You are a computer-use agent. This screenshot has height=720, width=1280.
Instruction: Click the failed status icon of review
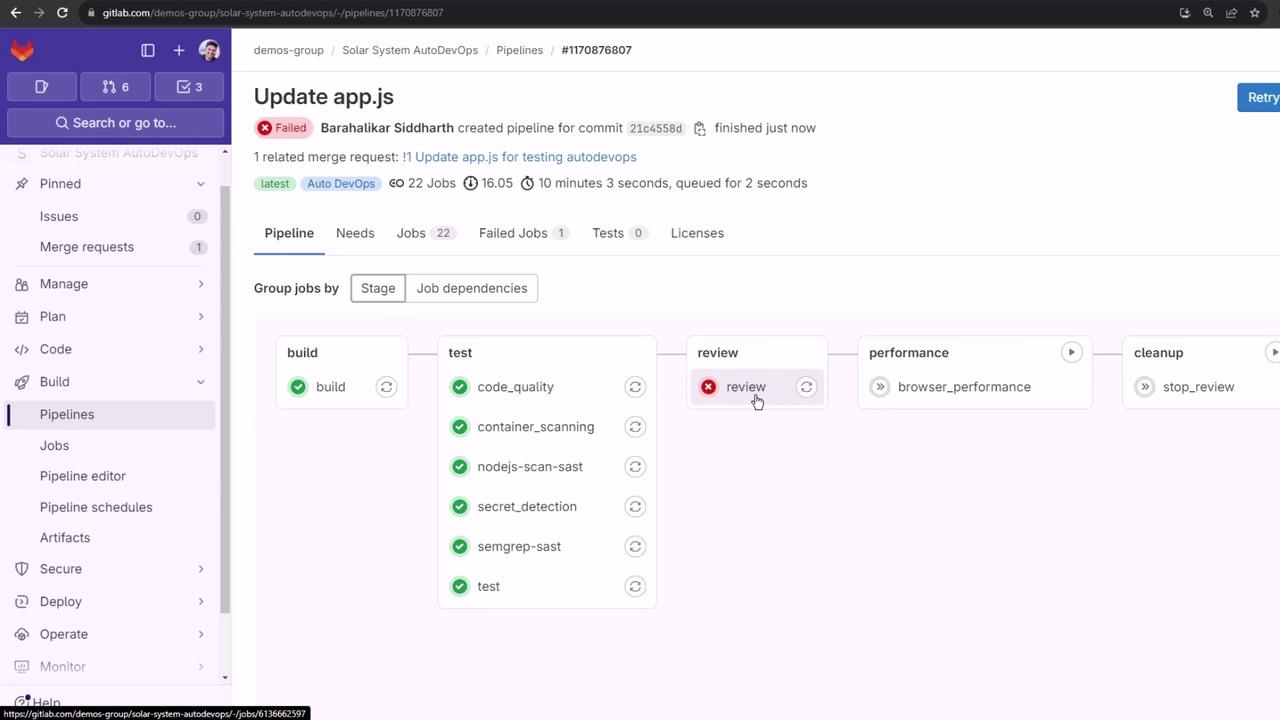pos(708,387)
